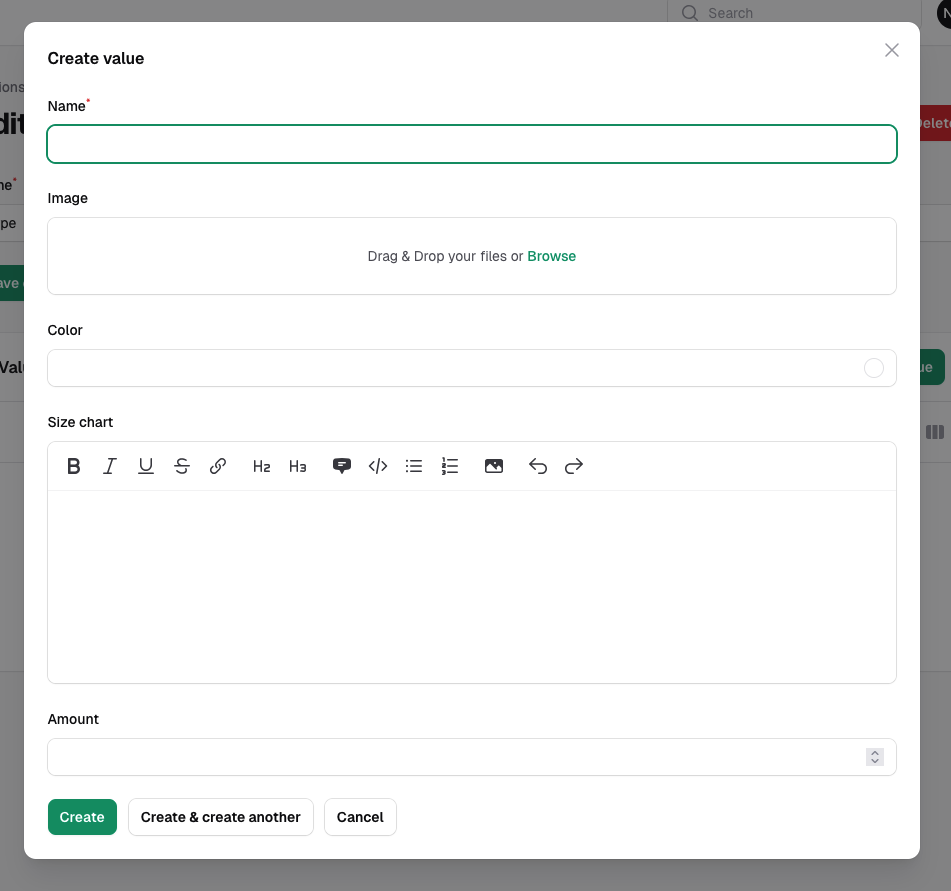Screen dimensions: 951x891
Task: Apply underline formatting in editor toolbar
Action: pos(146,466)
